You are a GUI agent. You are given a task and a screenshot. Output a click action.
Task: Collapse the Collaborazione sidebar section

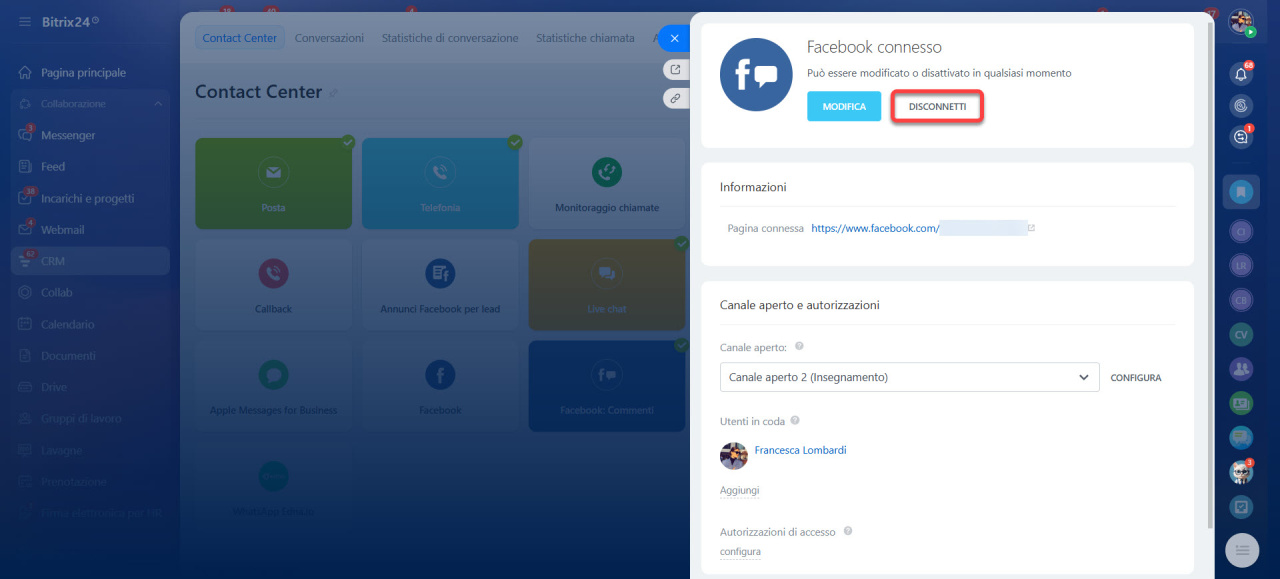click(158, 104)
